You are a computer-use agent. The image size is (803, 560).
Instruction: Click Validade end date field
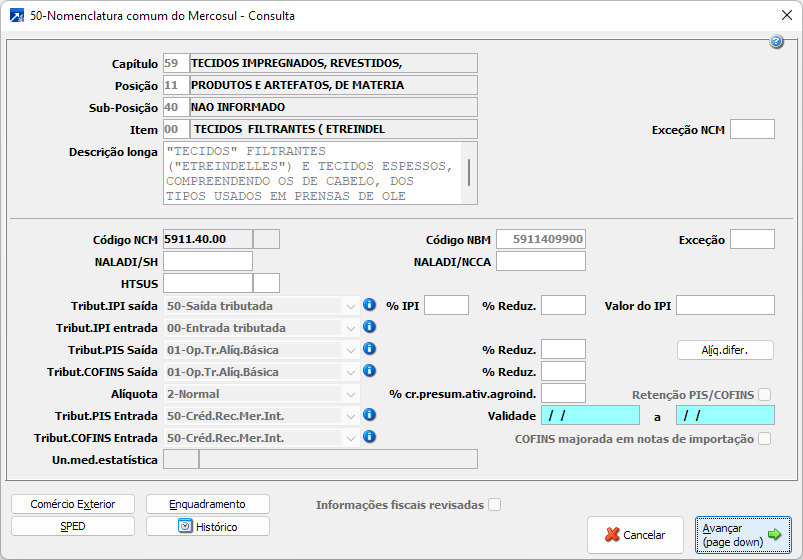click(725, 416)
